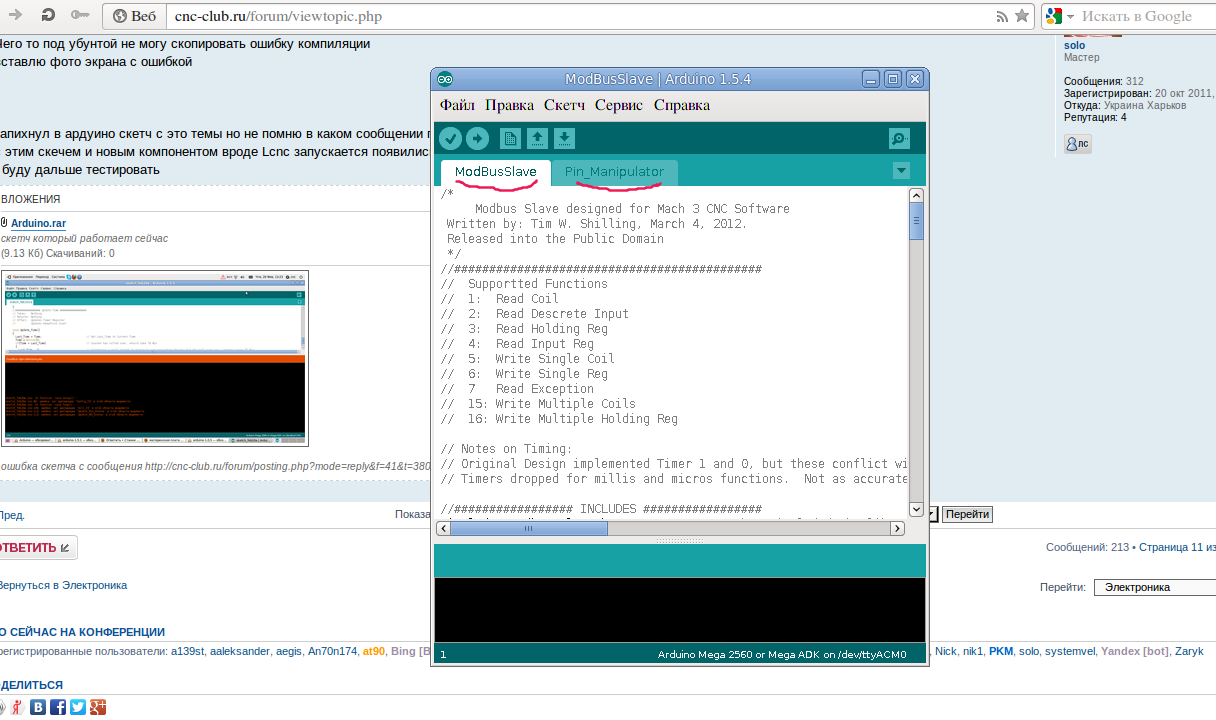Click the horizontal scrollbar left arrow

[x=444, y=528]
